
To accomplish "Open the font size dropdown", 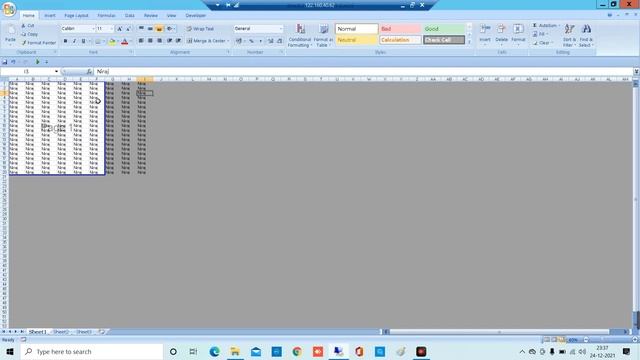I will click(111, 29).
